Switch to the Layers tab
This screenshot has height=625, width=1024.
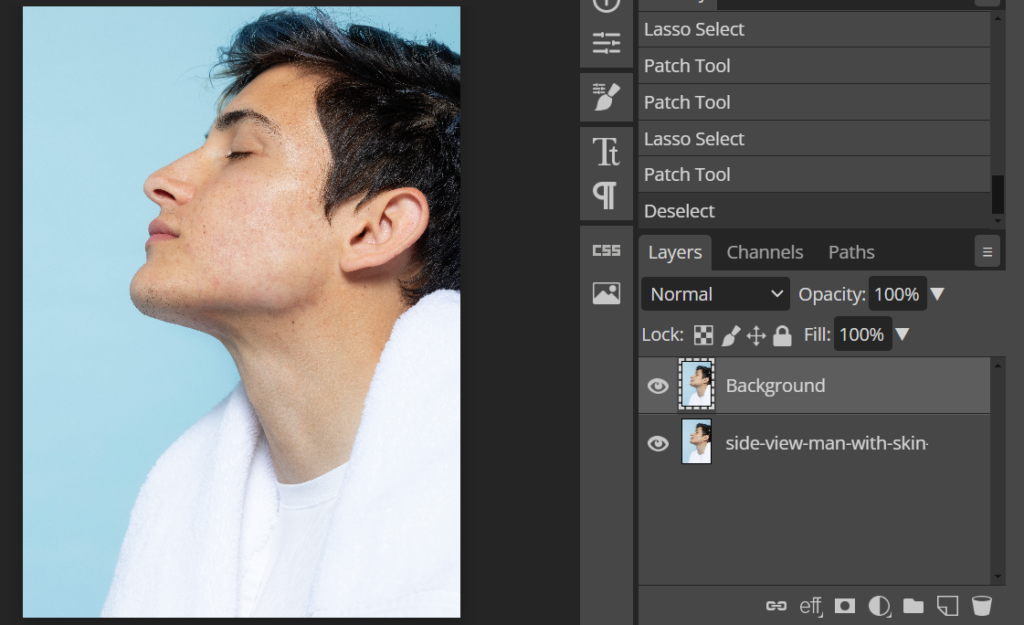point(675,252)
